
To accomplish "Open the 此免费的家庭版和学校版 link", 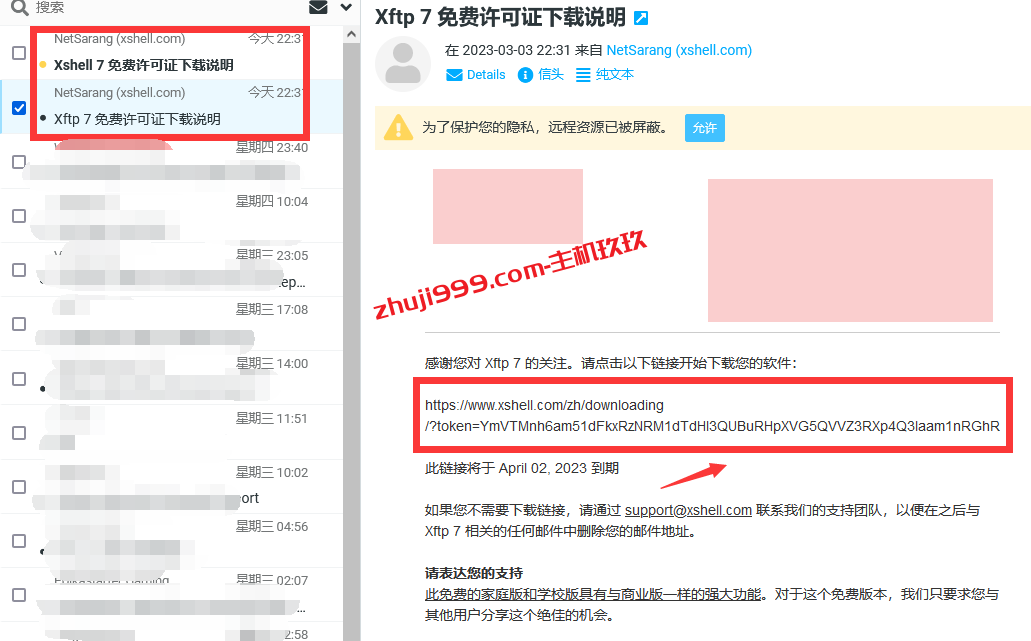I will pyautogui.click(x=593, y=594).
